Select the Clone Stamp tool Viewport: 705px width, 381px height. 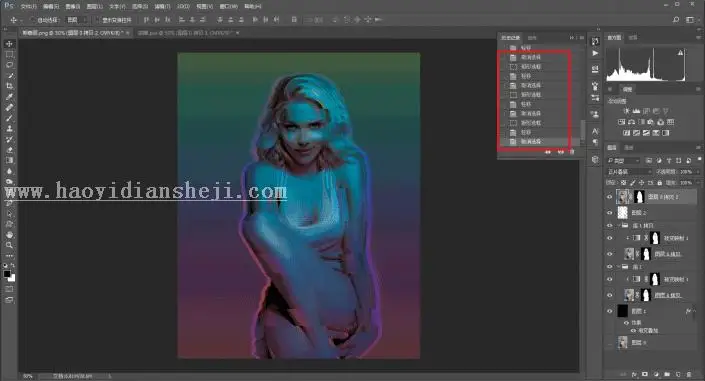tap(9, 129)
